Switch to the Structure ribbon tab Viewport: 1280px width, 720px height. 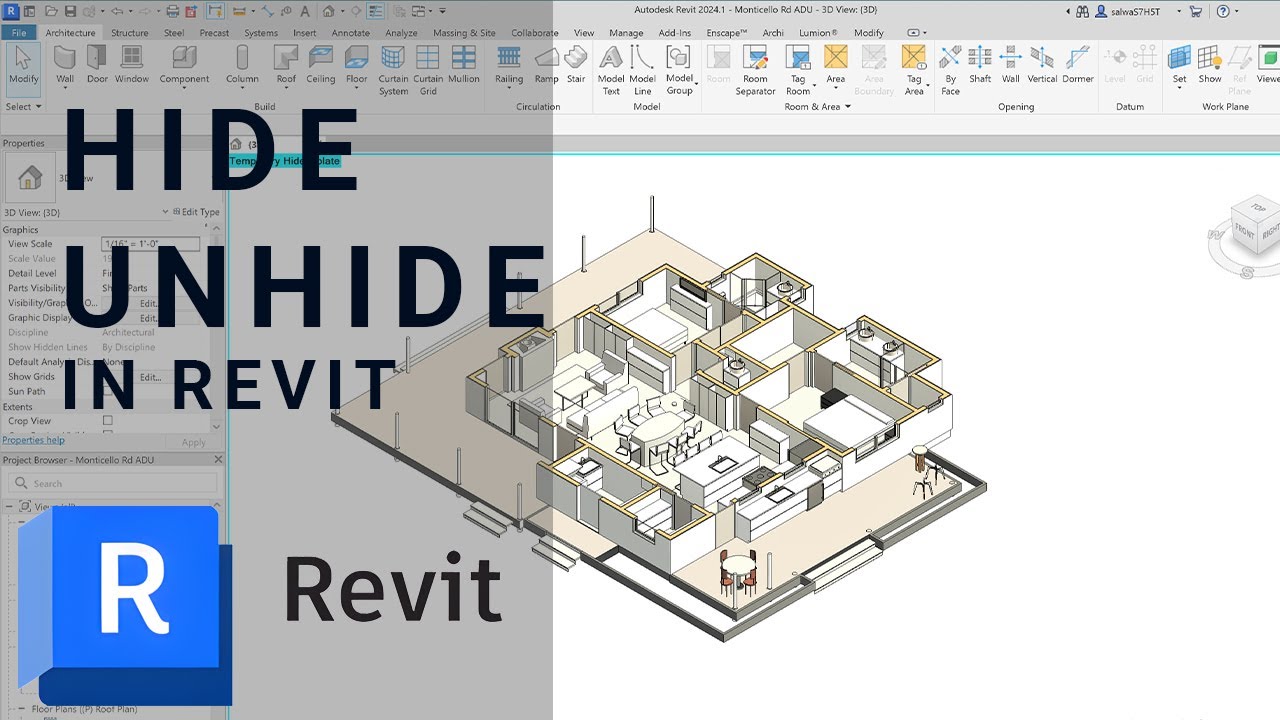pos(129,32)
